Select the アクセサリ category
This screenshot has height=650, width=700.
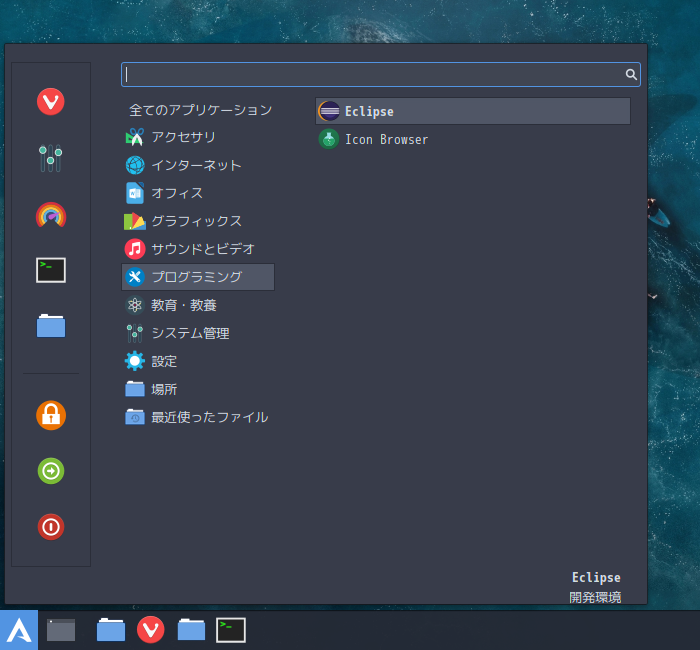[198, 137]
